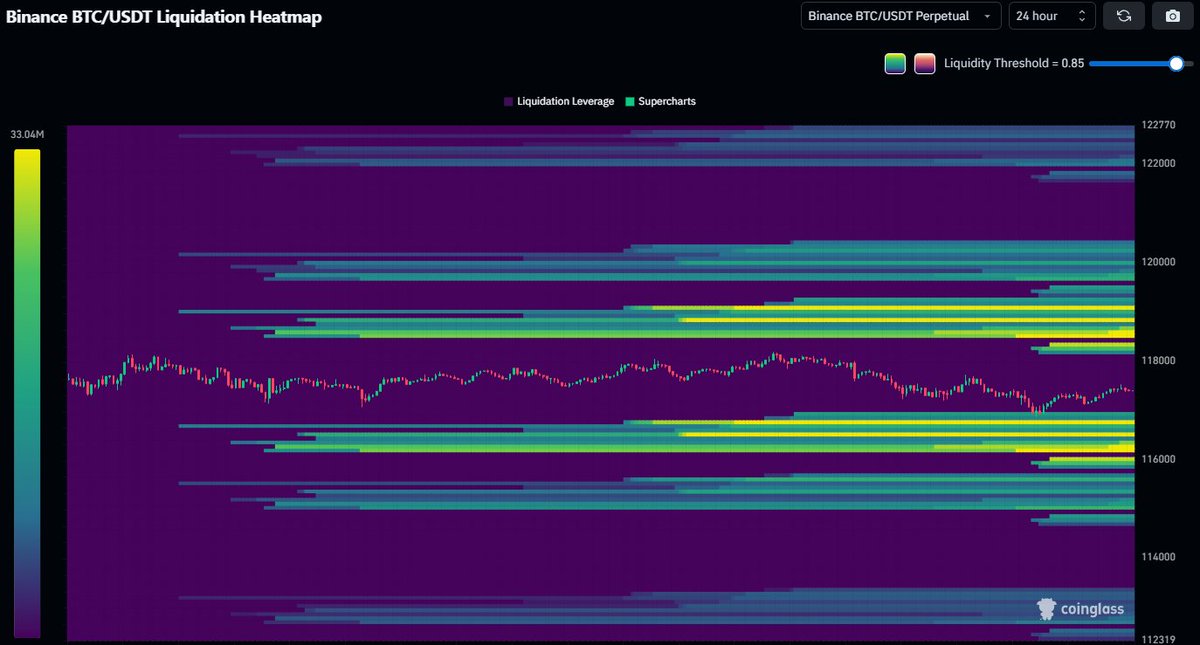
Task: Click the 122000 price axis label
Action: 1159,163
